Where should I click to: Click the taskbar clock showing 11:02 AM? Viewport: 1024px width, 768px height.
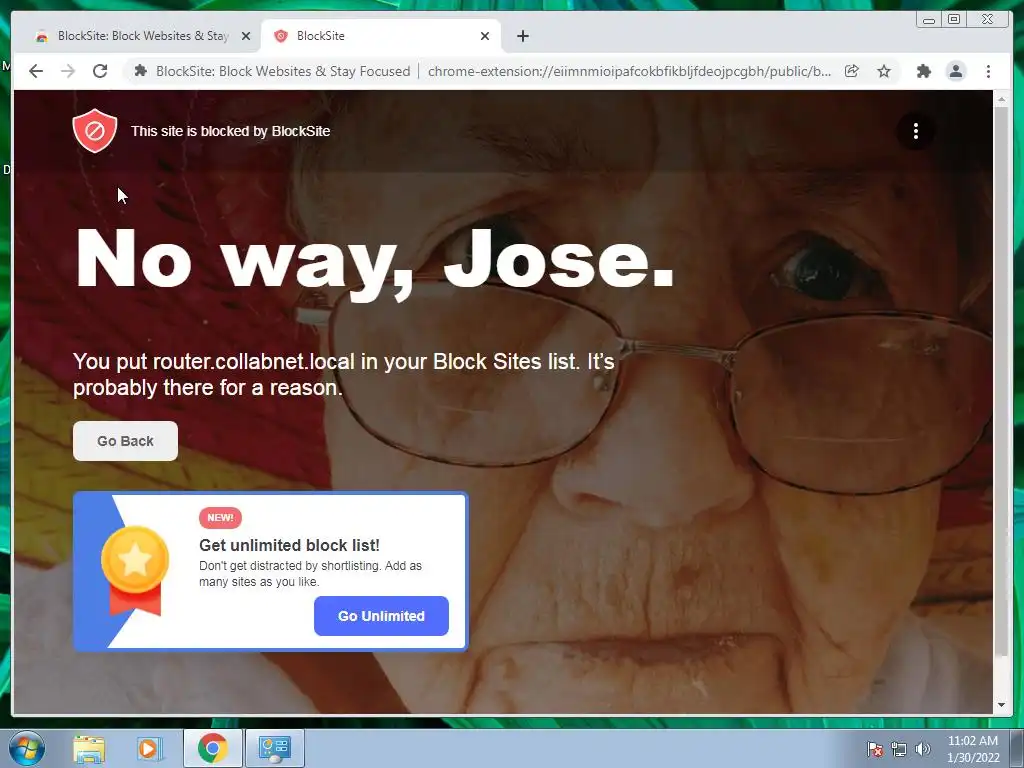(973, 749)
